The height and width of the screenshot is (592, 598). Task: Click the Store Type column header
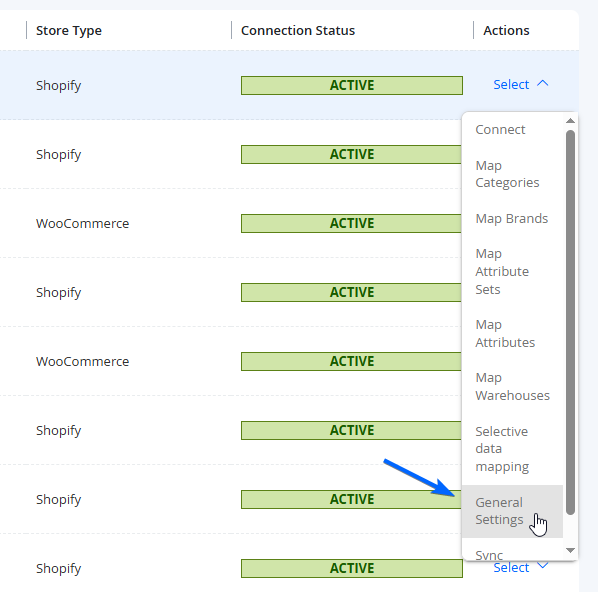tap(69, 31)
